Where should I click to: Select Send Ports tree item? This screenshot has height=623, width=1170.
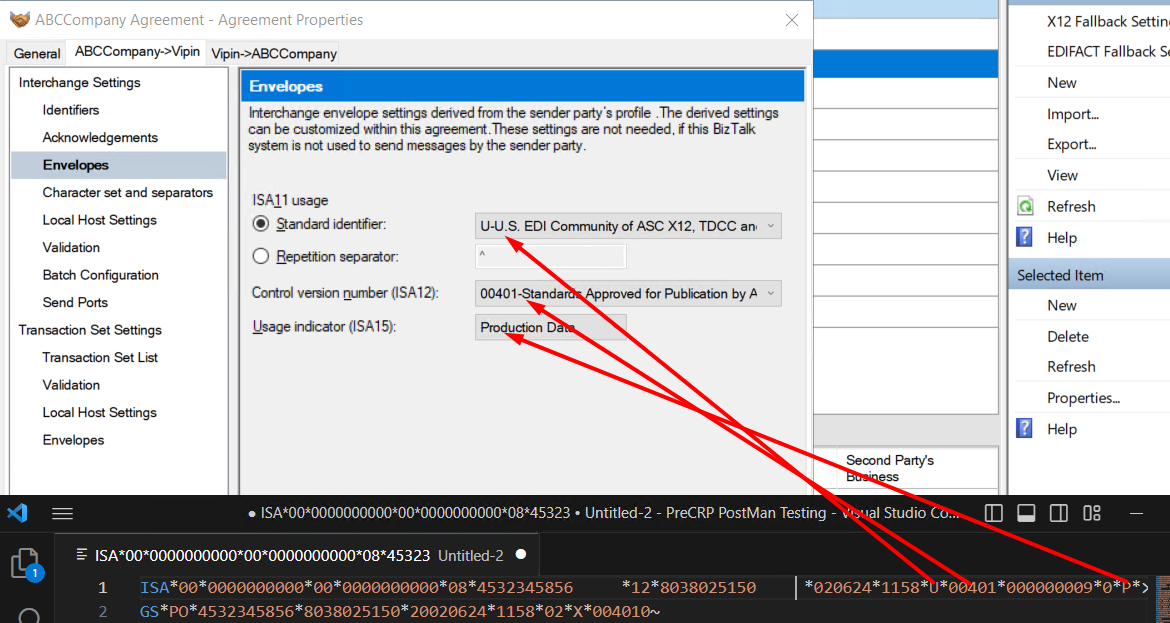pos(75,302)
